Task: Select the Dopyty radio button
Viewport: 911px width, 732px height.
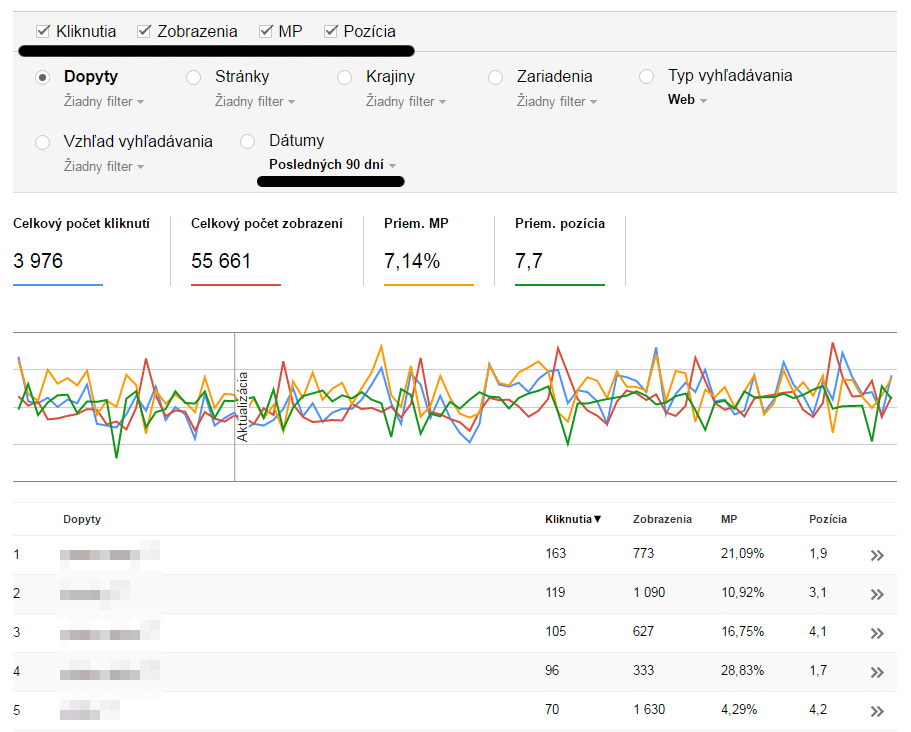Action: pyautogui.click(x=42, y=77)
